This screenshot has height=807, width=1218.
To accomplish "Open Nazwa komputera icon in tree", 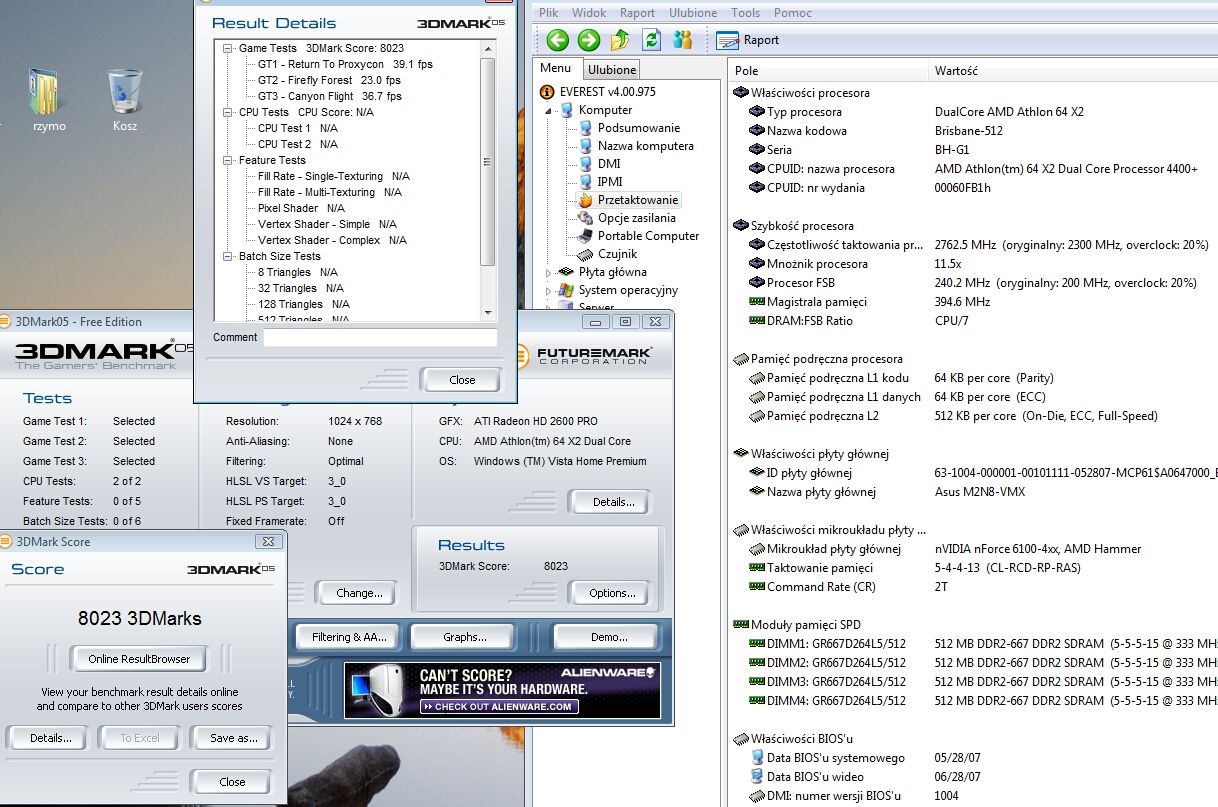I will 586,146.
